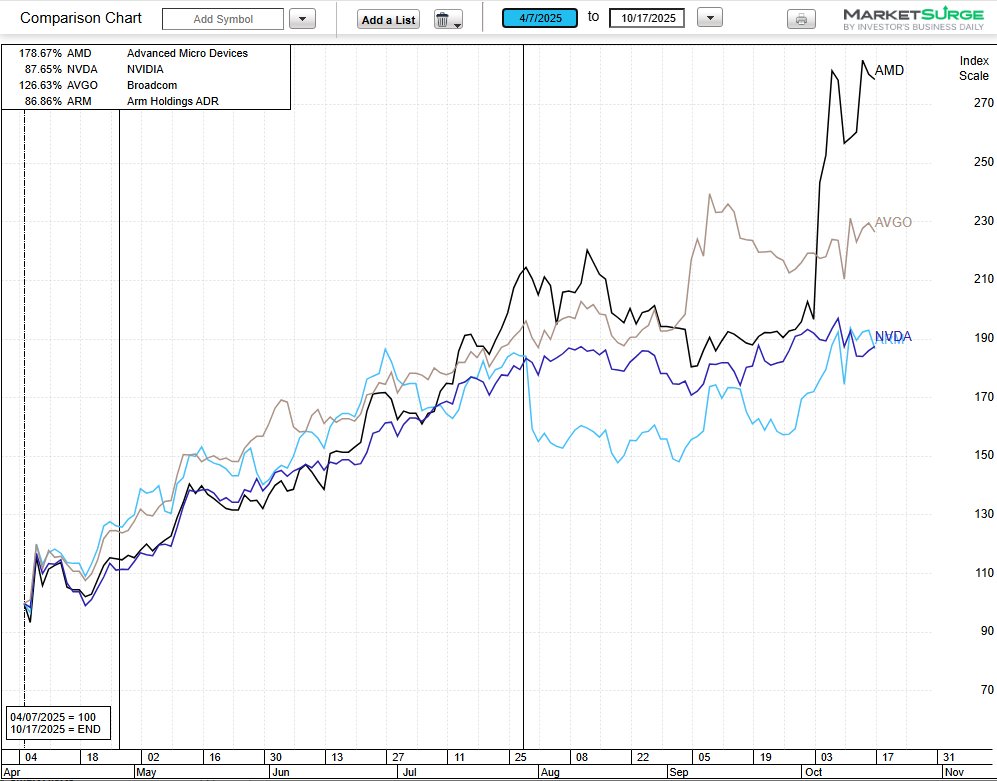Click the May month label
Viewport: 997px width, 781px height.
pos(146,772)
